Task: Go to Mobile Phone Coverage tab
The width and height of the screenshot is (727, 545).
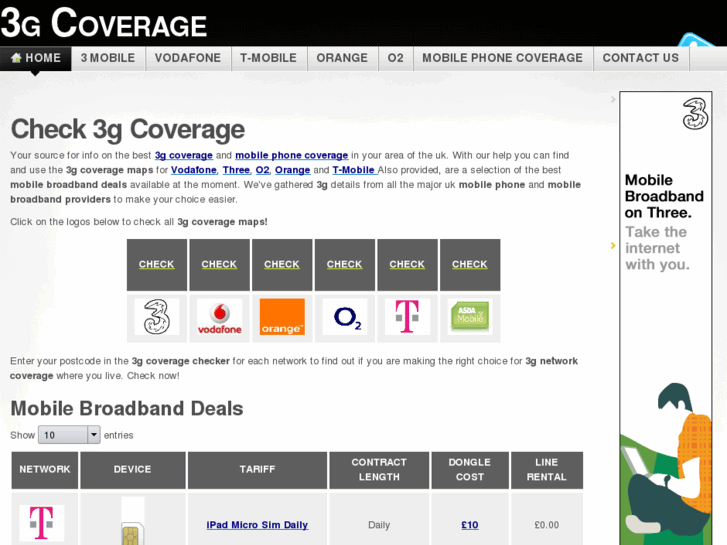Action: click(503, 58)
